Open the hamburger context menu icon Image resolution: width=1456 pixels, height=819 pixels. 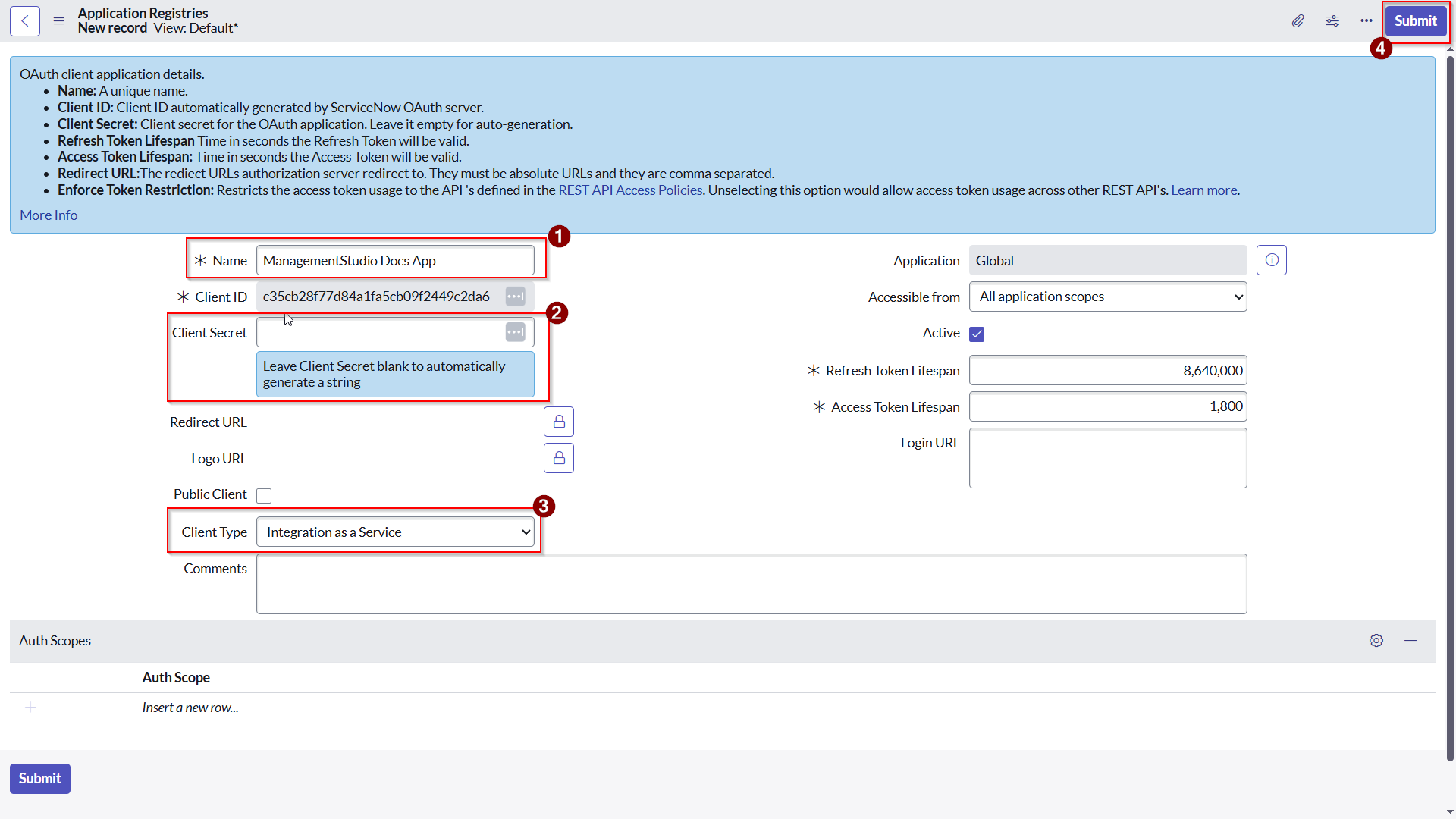point(58,21)
